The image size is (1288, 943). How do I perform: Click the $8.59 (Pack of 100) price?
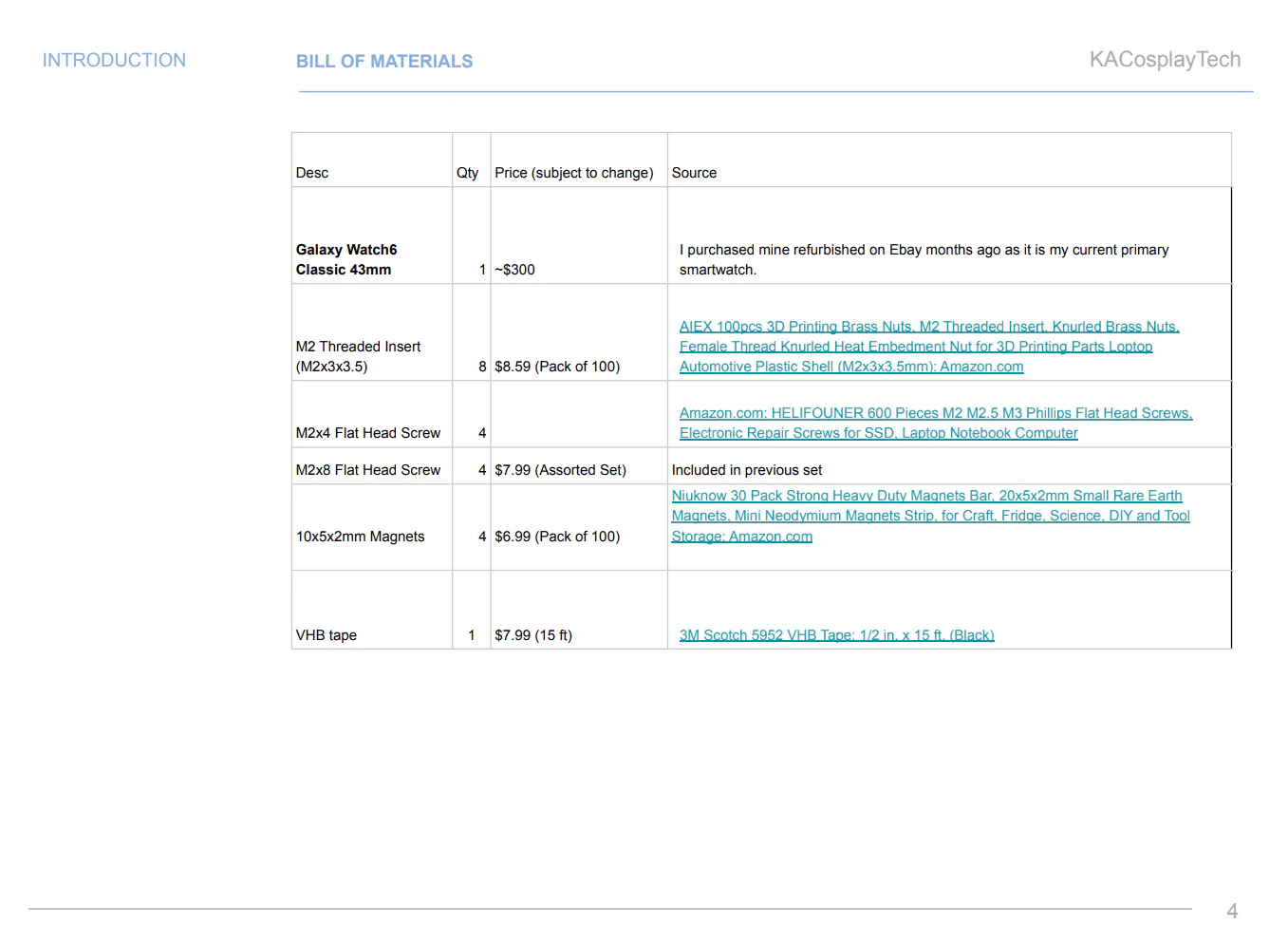[x=557, y=367]
